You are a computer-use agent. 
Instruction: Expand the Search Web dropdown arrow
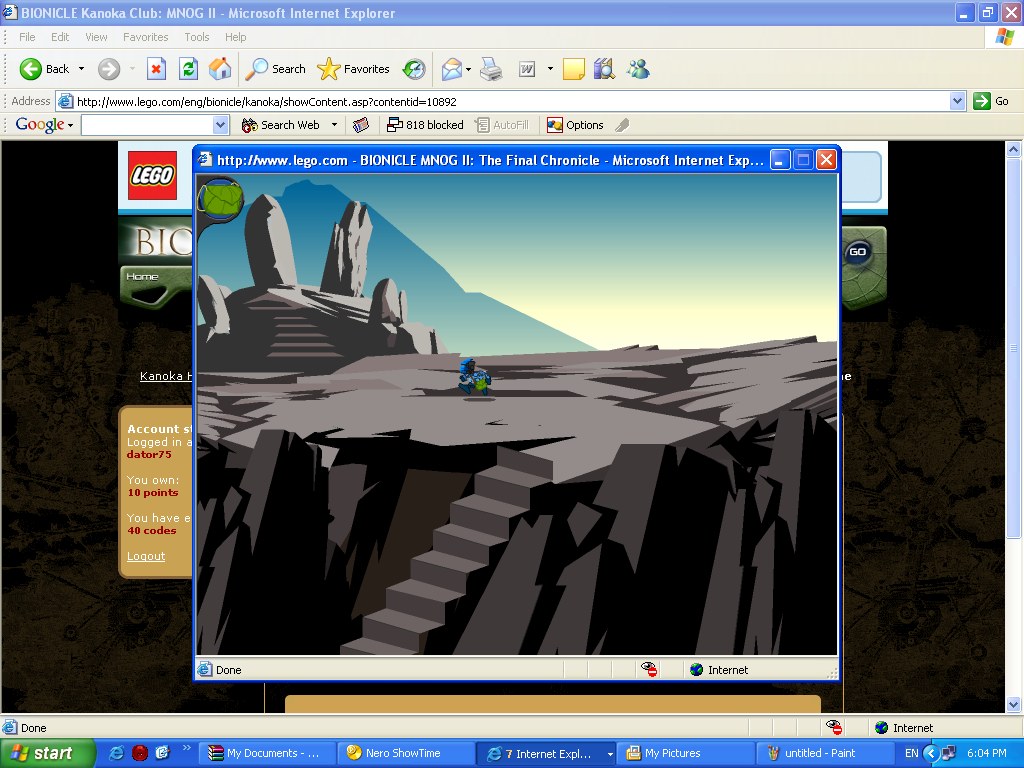pyautogui.click(x=334, y=125)
